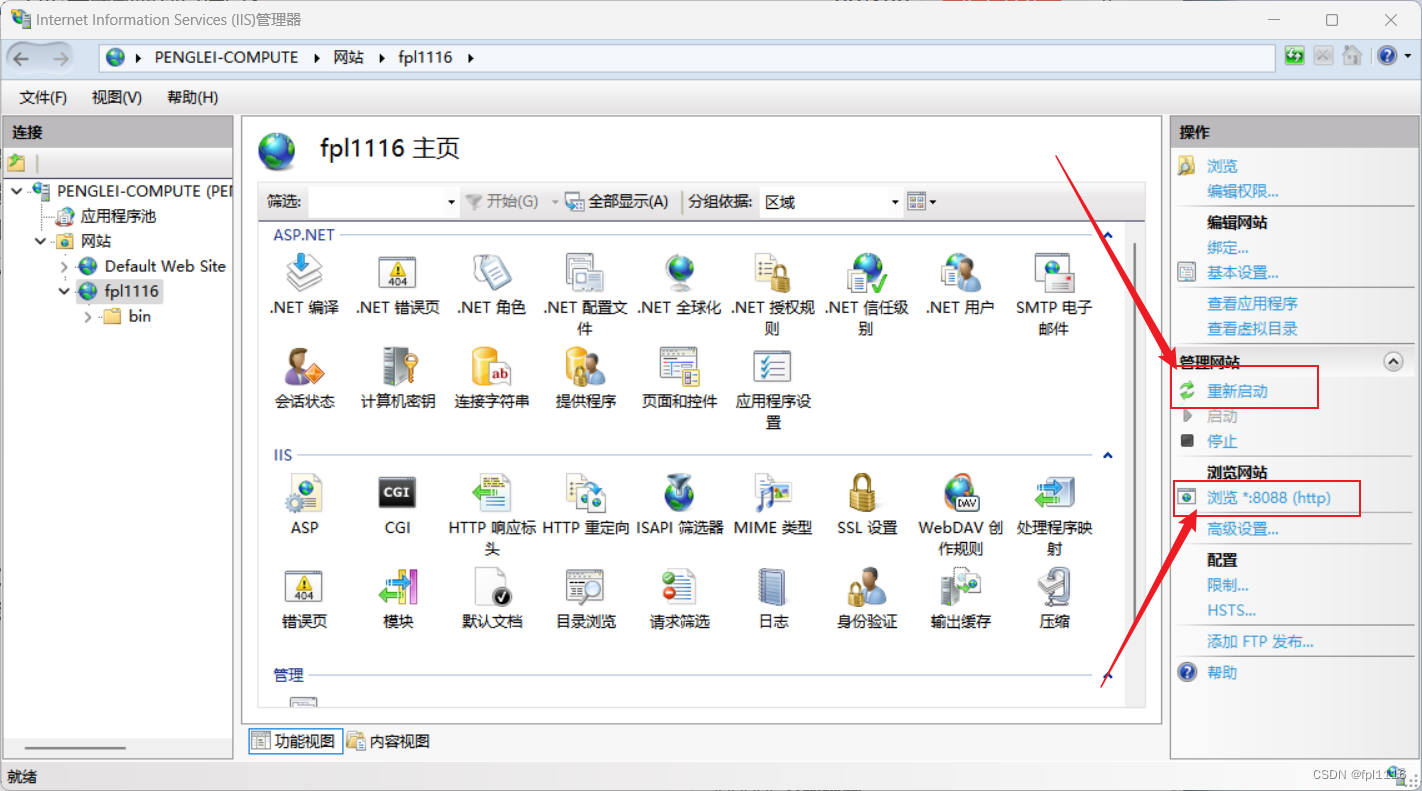
Task: Collapse the fpl1116 tree node
Action: [x=65, y=291]
